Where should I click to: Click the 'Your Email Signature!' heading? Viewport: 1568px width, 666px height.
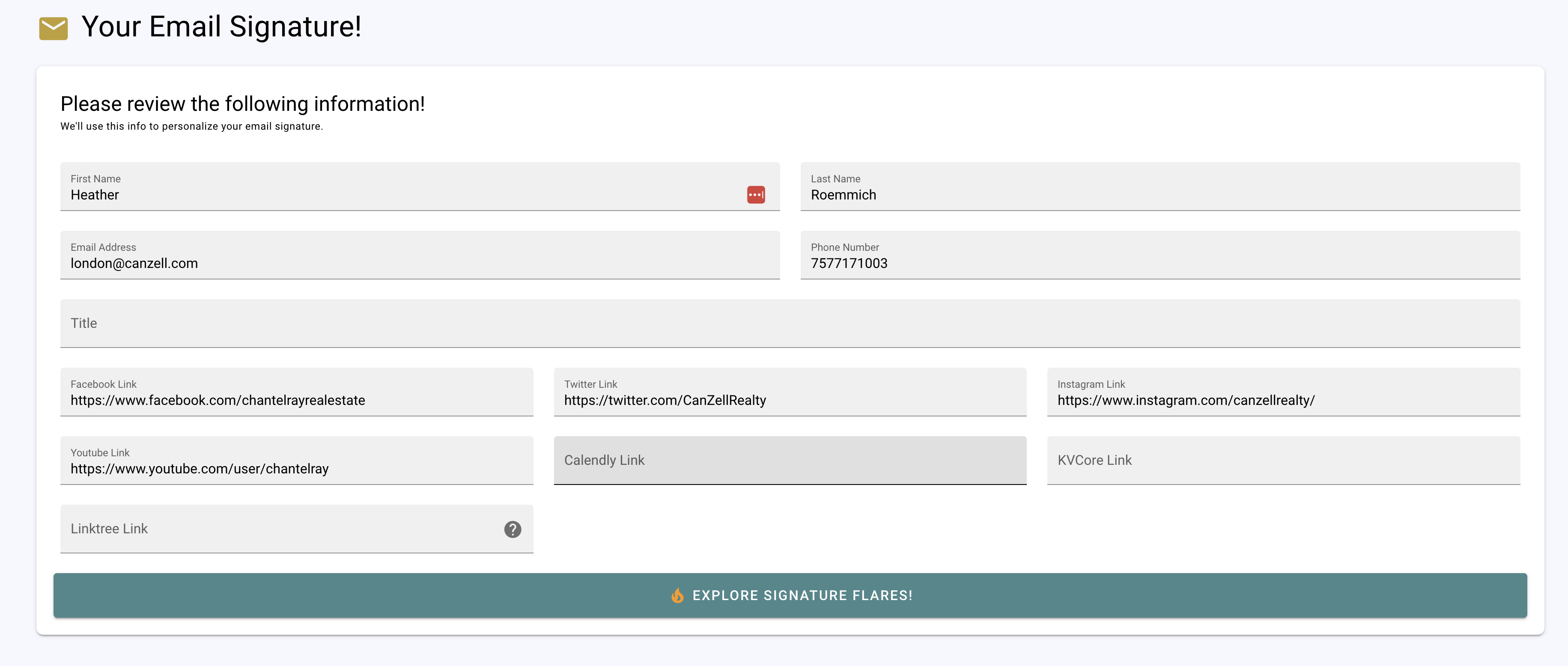[x=221, y=27]
